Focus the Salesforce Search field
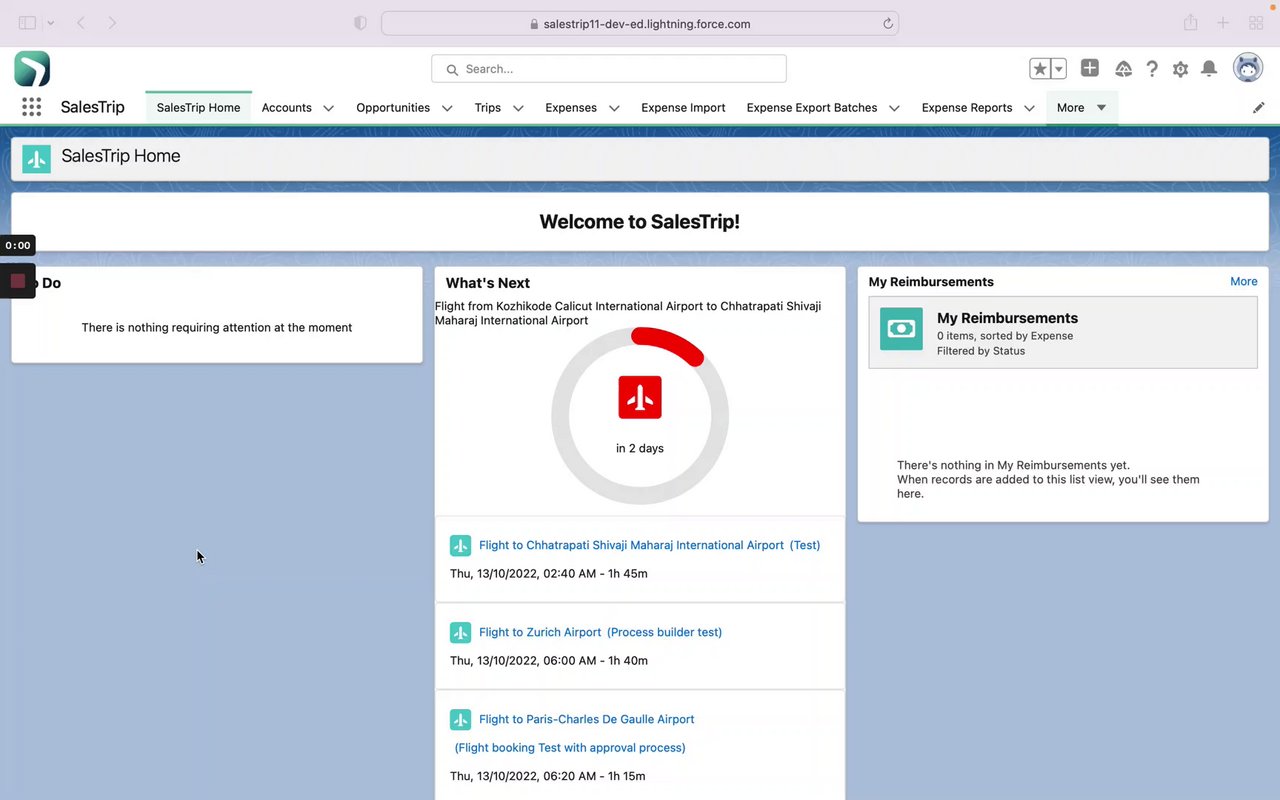 [x=609, y=69]
